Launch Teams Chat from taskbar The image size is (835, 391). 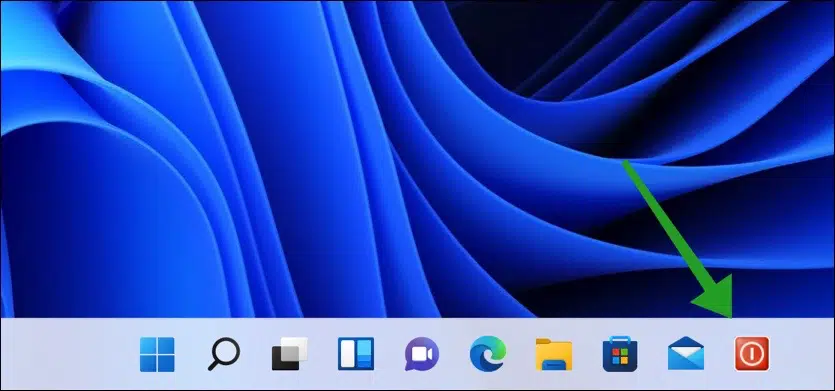click(x=422, y=354)
